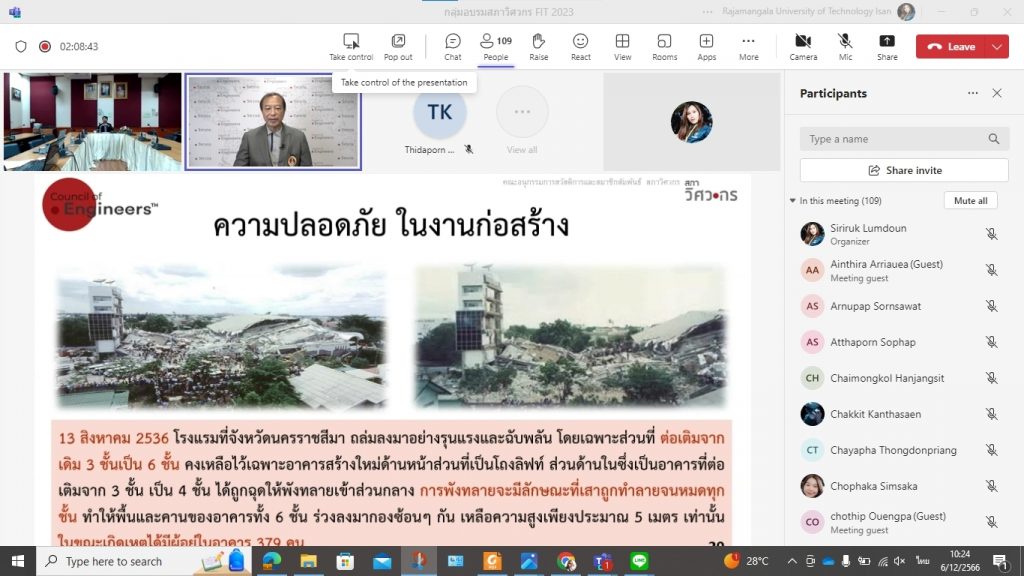
Task: Open the More actions menu
Action: (748, 46)
